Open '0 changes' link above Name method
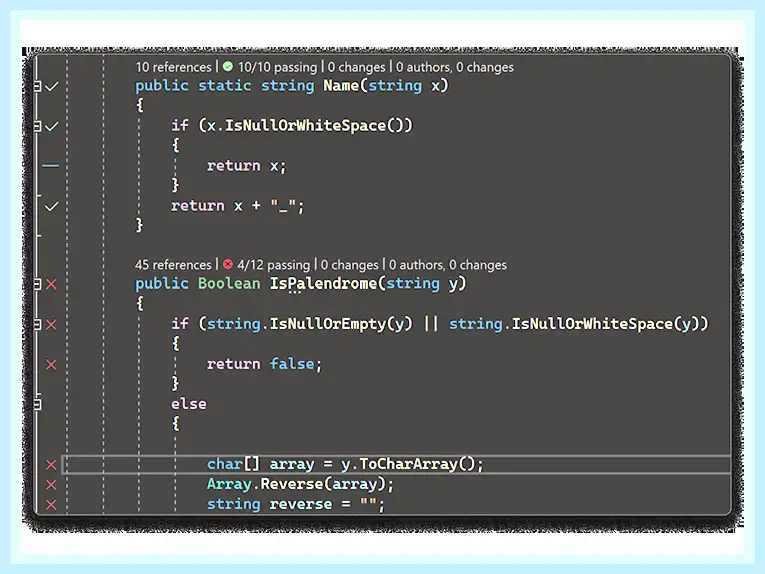 point(356,67)
